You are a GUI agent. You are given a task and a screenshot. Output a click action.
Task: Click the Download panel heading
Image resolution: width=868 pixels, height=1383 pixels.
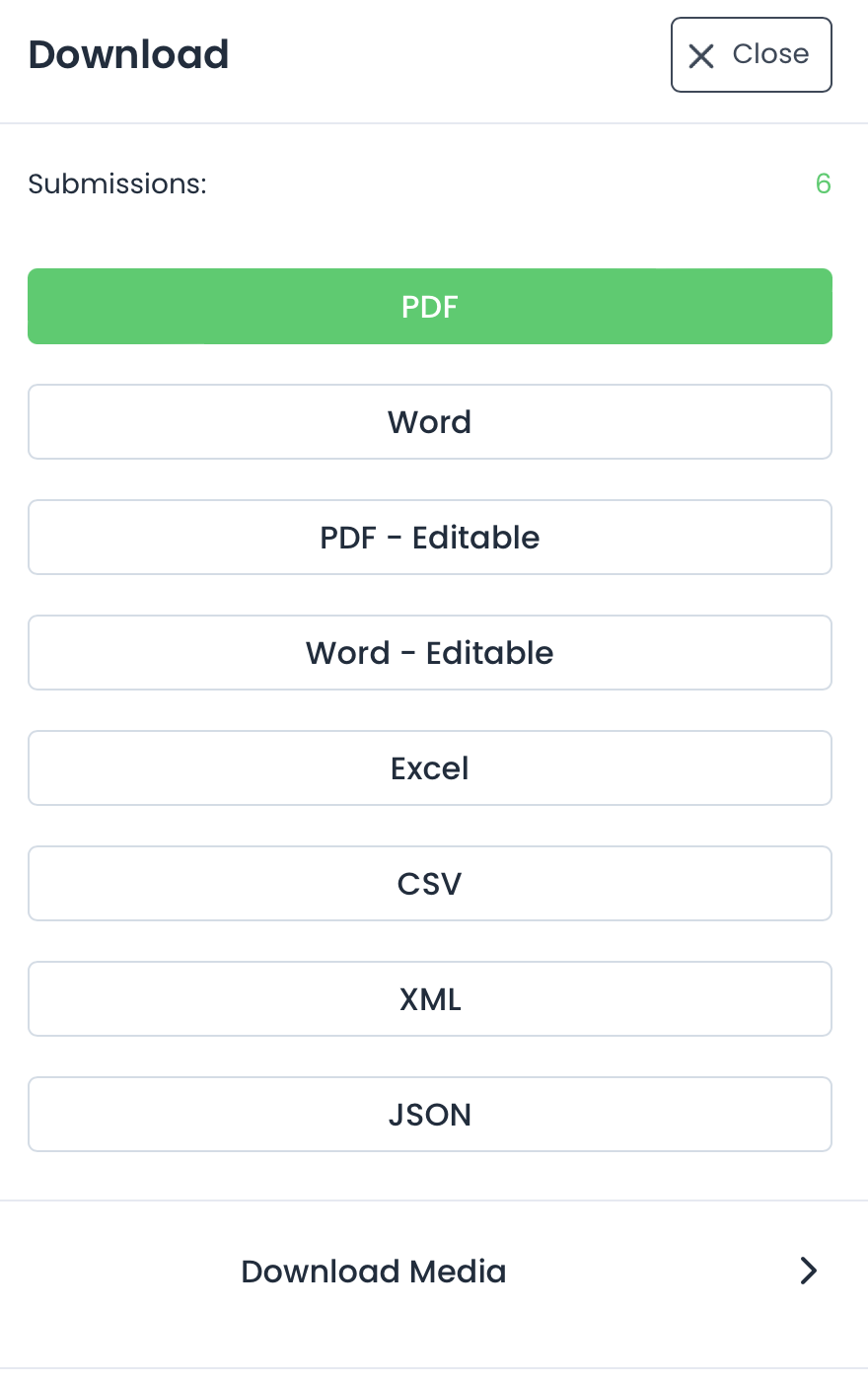(x=129, y=55)
